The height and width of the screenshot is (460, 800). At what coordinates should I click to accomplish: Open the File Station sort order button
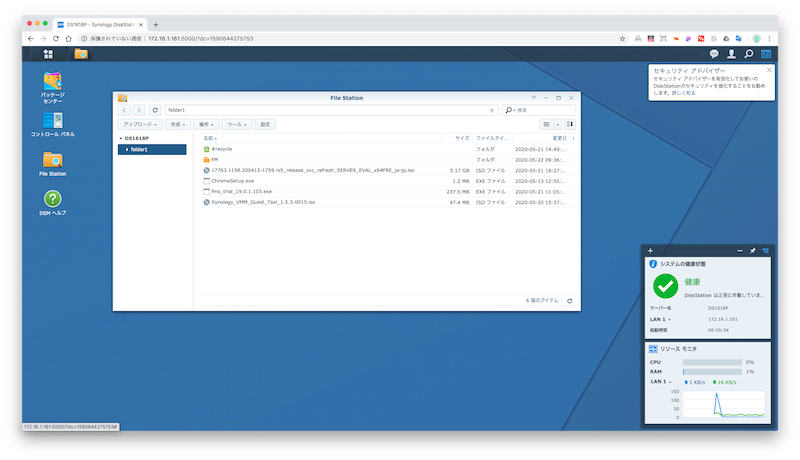point(570,124)
